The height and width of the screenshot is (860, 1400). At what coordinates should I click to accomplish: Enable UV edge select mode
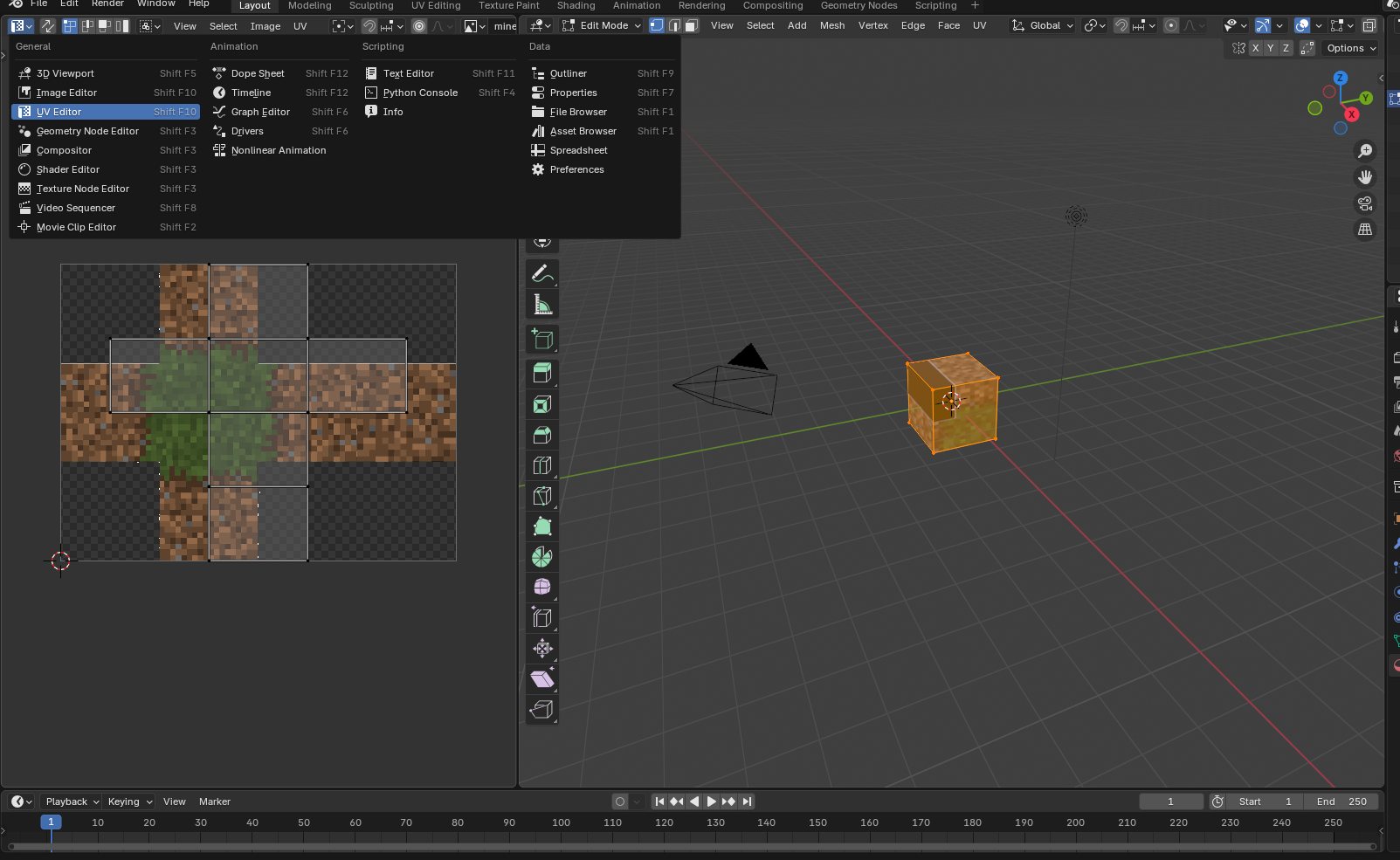(x=87, y=26)
